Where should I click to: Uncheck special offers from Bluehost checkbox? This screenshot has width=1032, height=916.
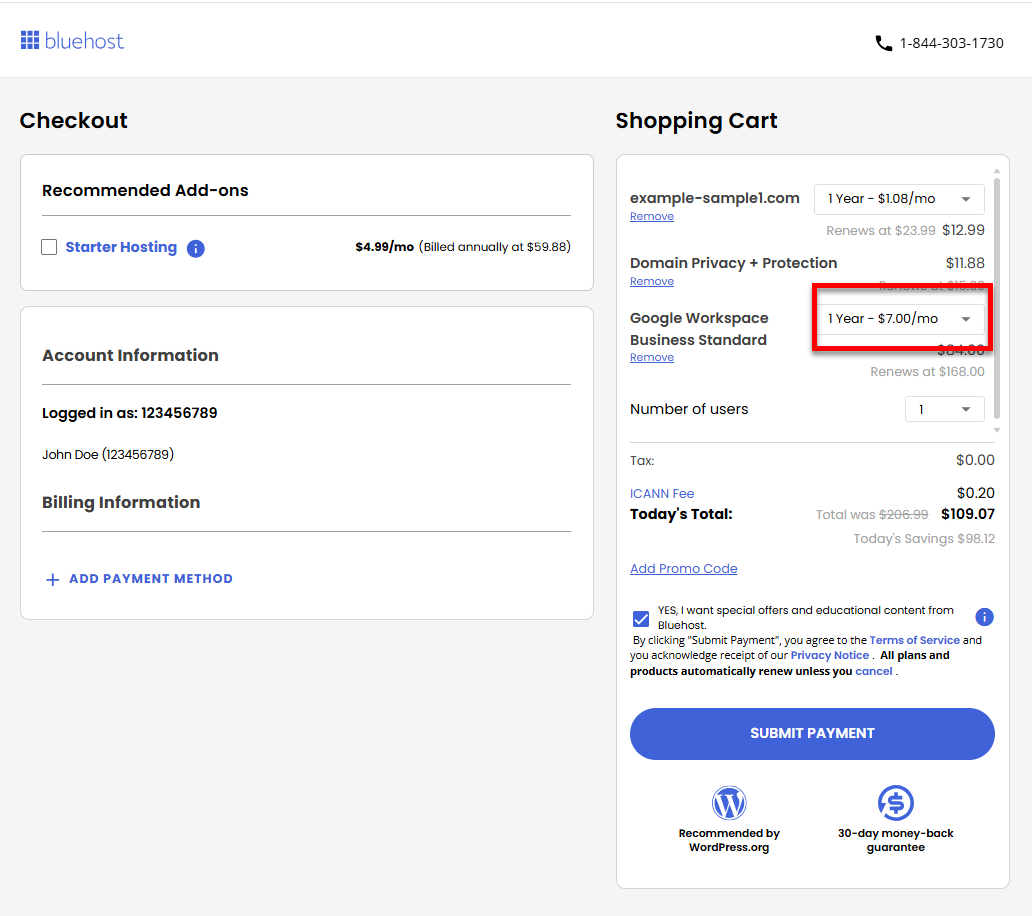640,619
